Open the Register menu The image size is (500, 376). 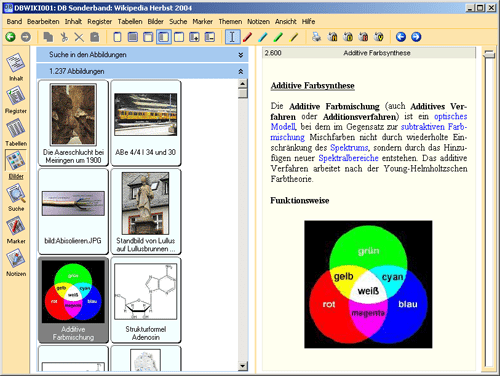tap(100, 22)
